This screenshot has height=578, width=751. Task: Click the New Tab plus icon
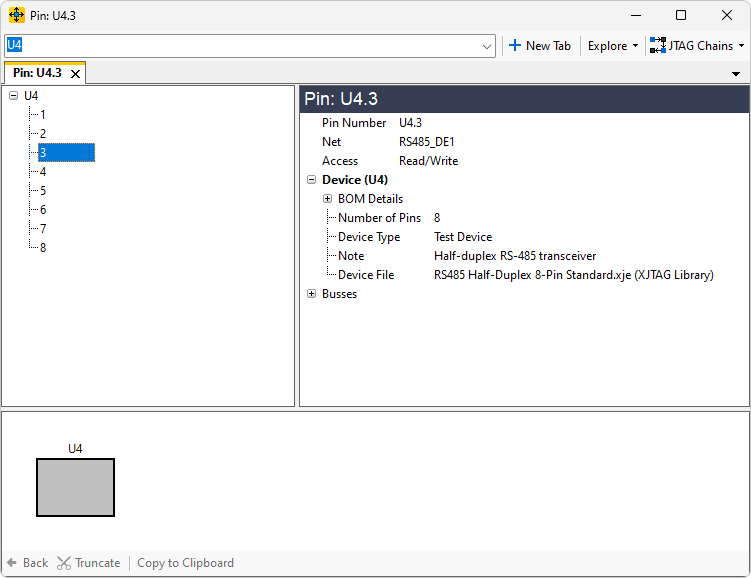click(x=515, y=46)
